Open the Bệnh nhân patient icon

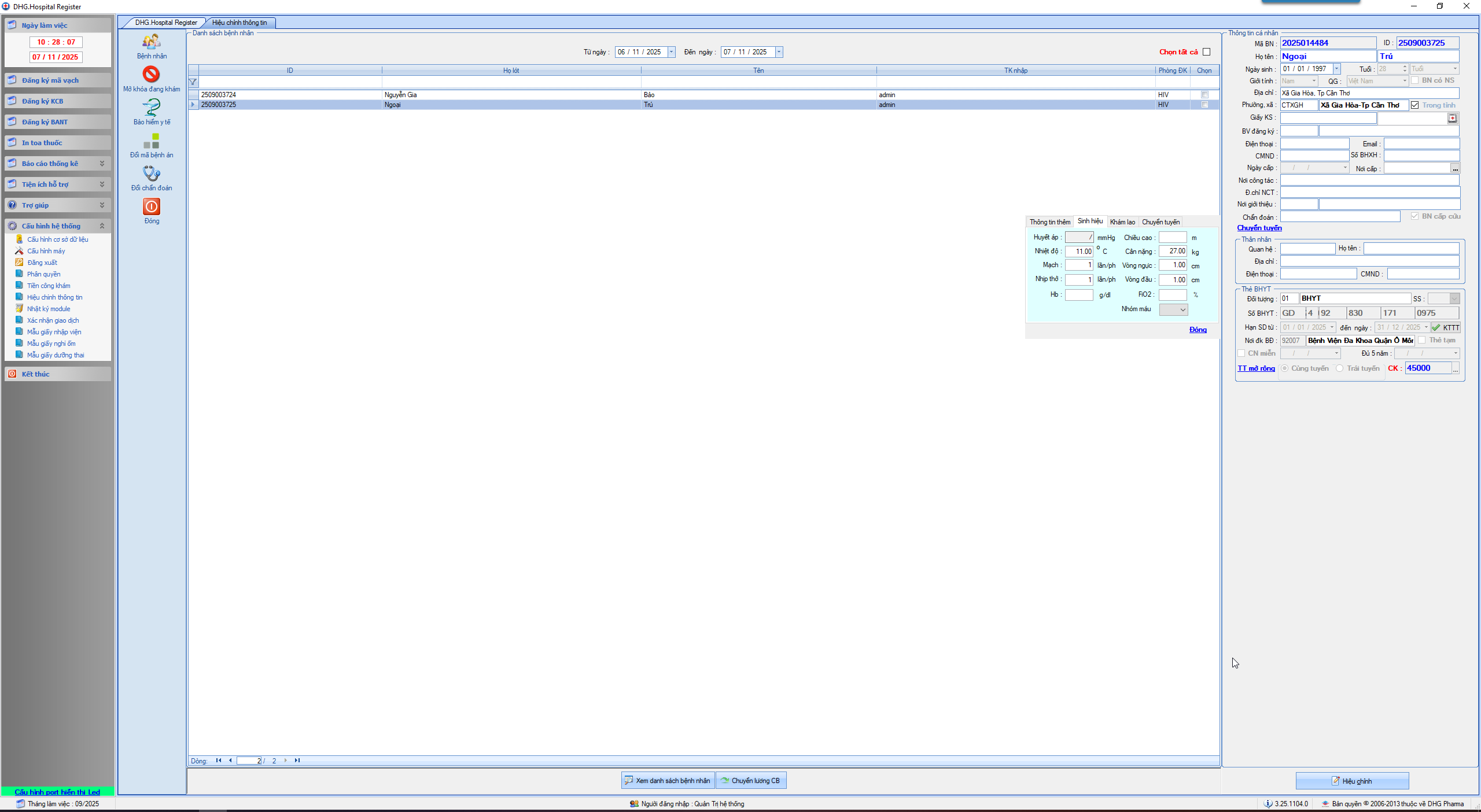click(x=152, y=42)
